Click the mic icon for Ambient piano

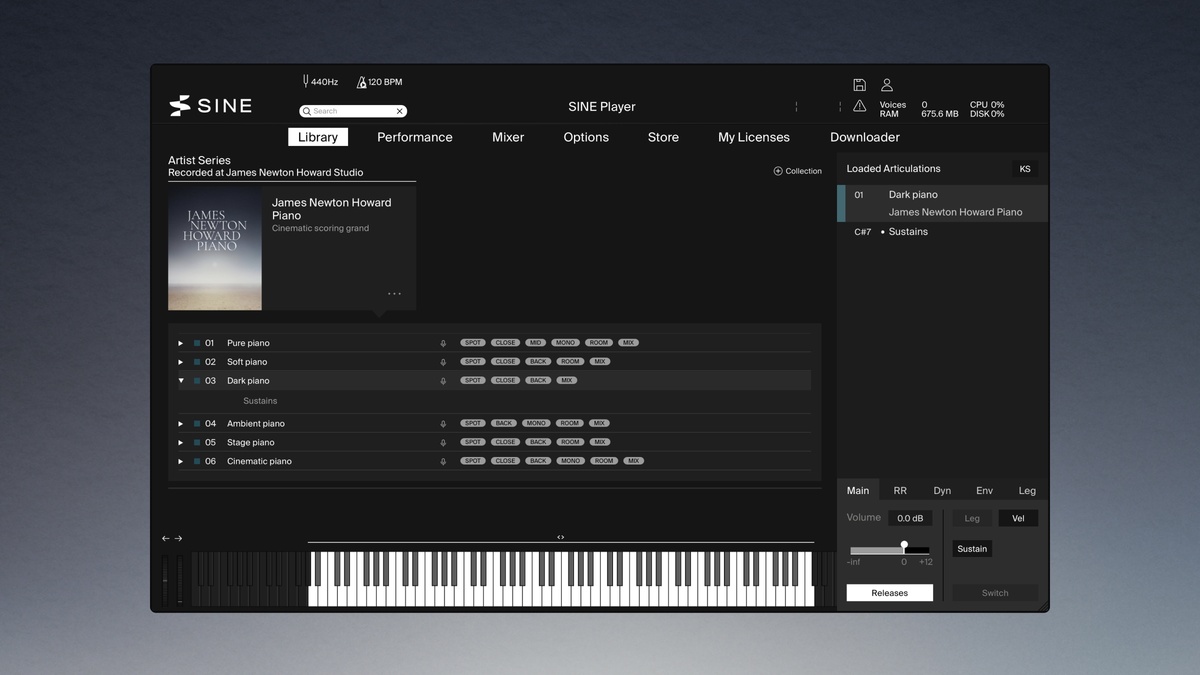pyautogui.click(x=443, y=424)
